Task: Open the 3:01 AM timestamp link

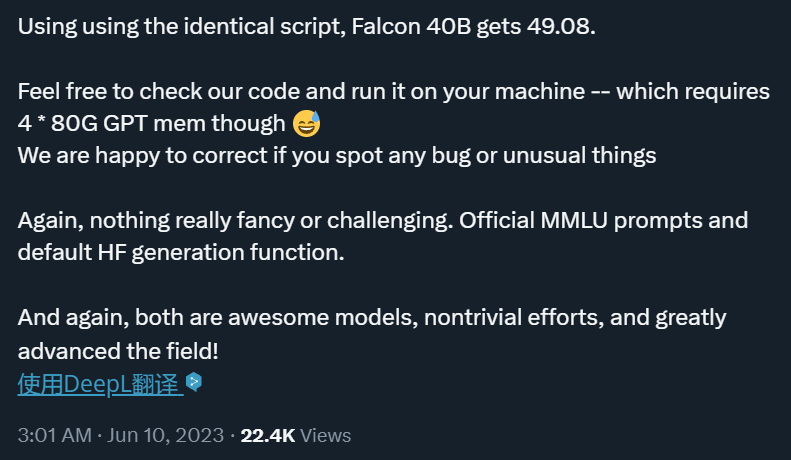Action: [54, 435]
